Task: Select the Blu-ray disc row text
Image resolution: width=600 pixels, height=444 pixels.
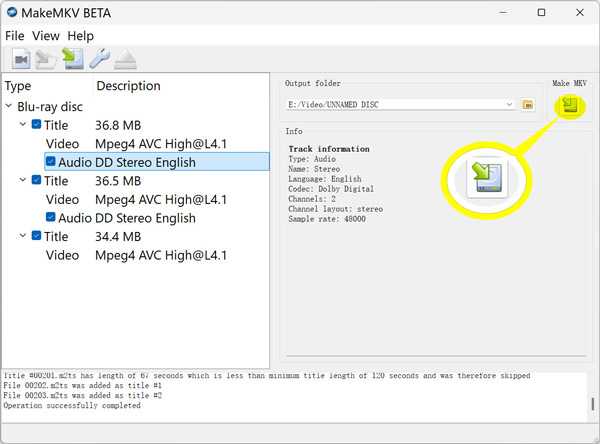Action: (x=50, y=107)
